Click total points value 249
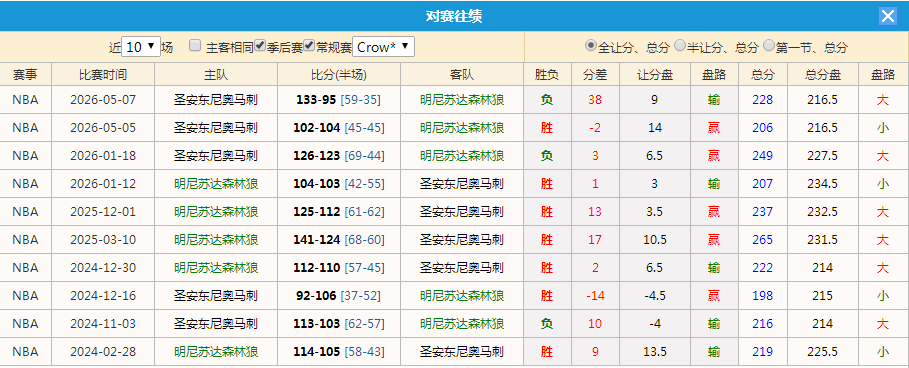This screenshot has width=909, height=368. pos(763,156)
